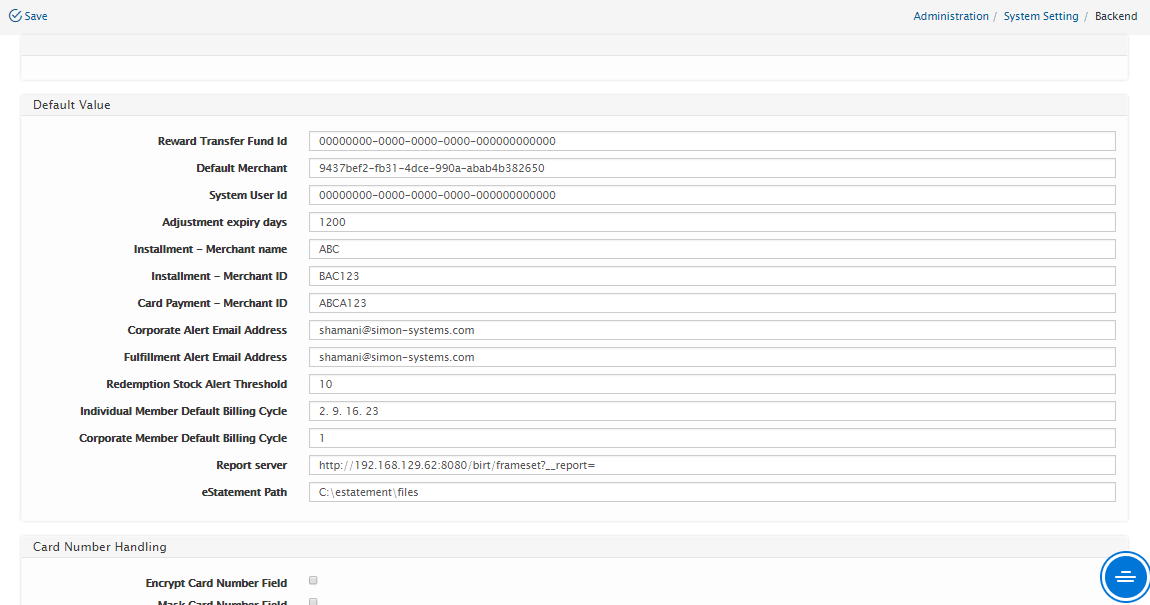Select the System User Id field

pyautogui.click(x=711, y=195)
